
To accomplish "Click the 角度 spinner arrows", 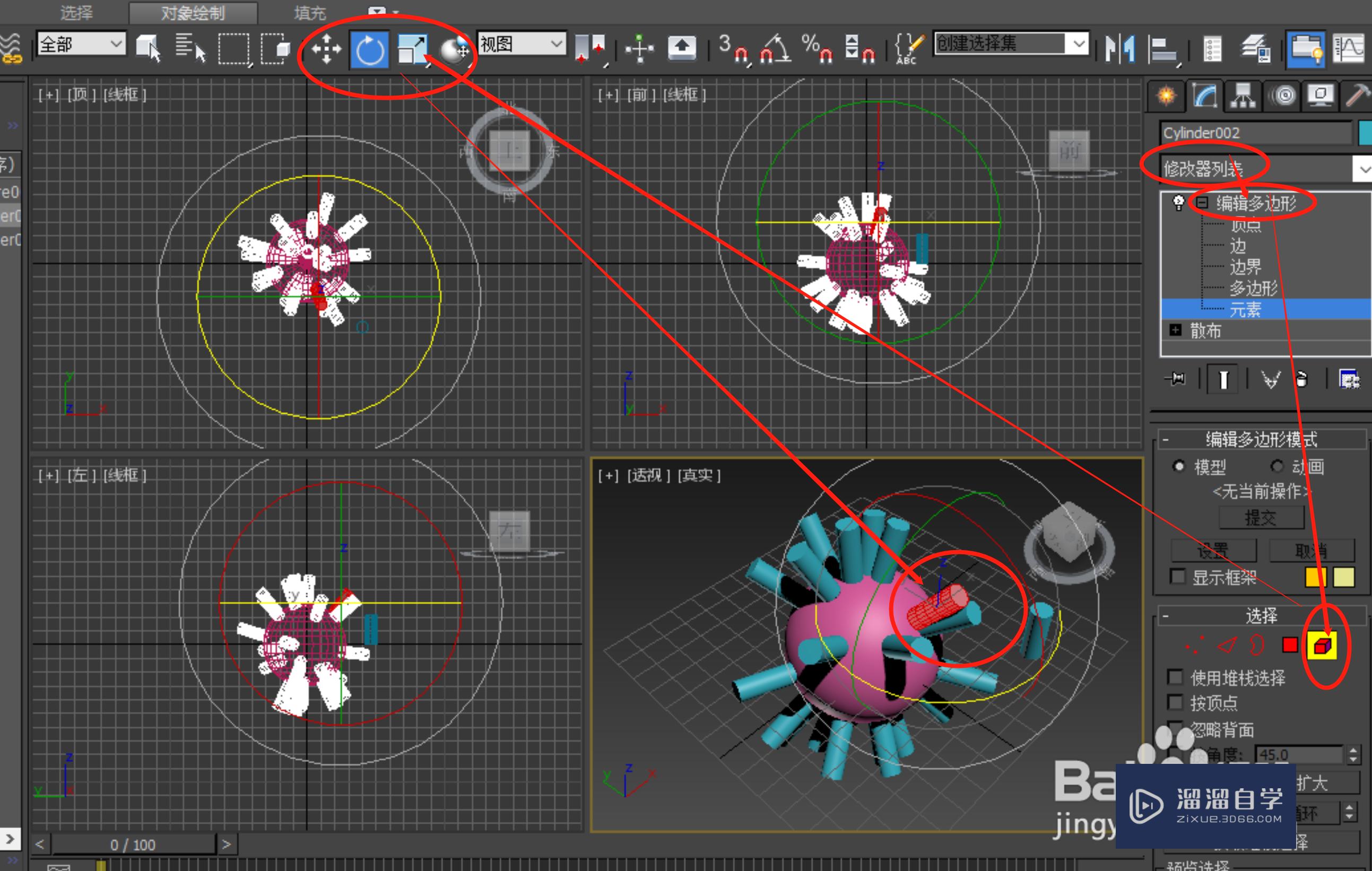I will [1354, 754].
